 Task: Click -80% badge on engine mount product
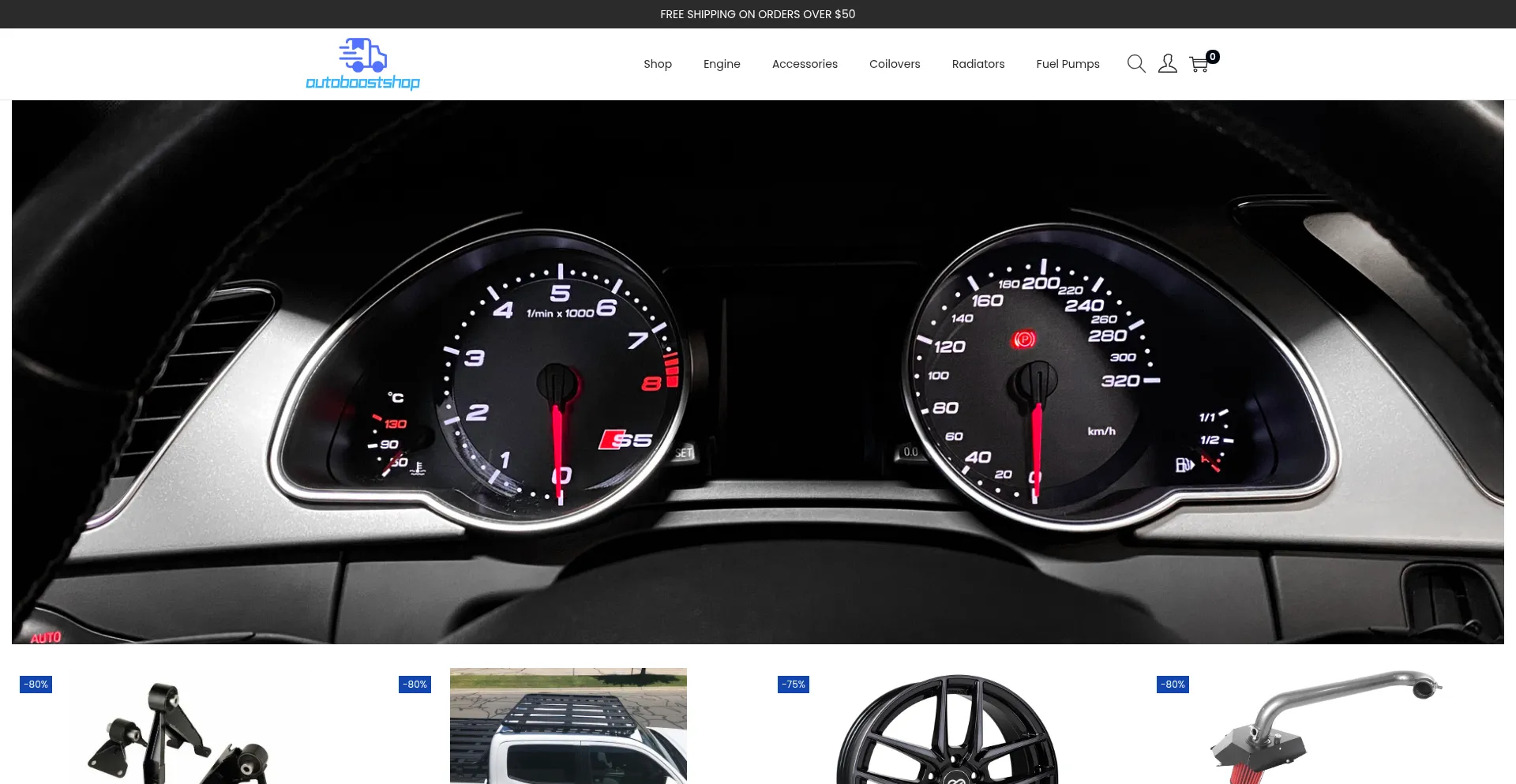tap(36, 685)
